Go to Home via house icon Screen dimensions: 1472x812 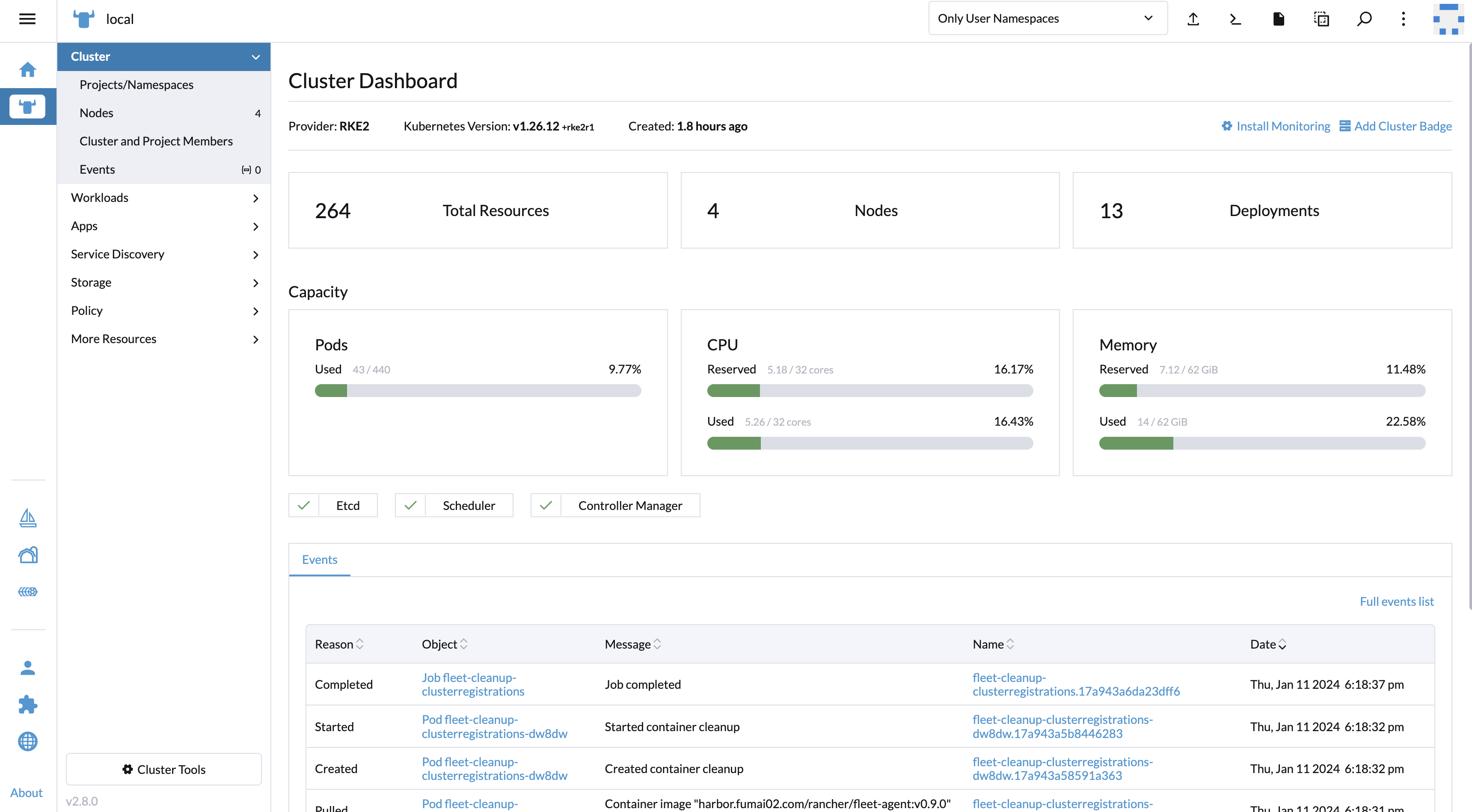tap(27, 70)
